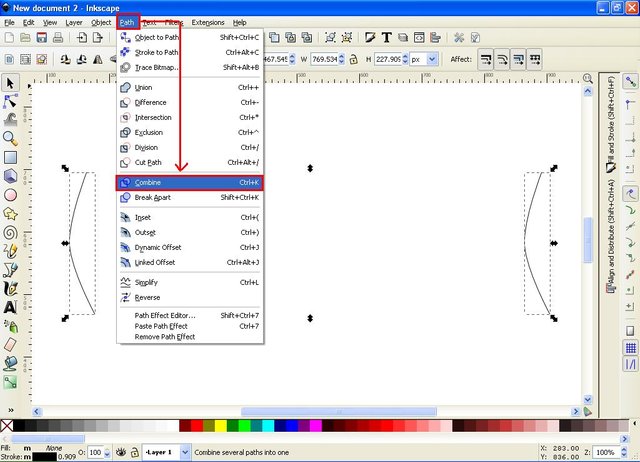Click the W width spinner arrows
Image resolution: width=640 pixels, height=462 pixels.
click(x=342, y=60)
